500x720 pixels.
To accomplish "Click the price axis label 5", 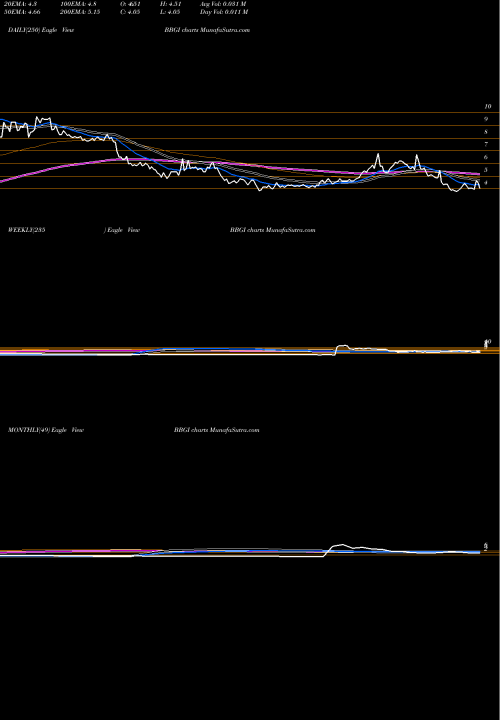I will (x=486, y=170).
